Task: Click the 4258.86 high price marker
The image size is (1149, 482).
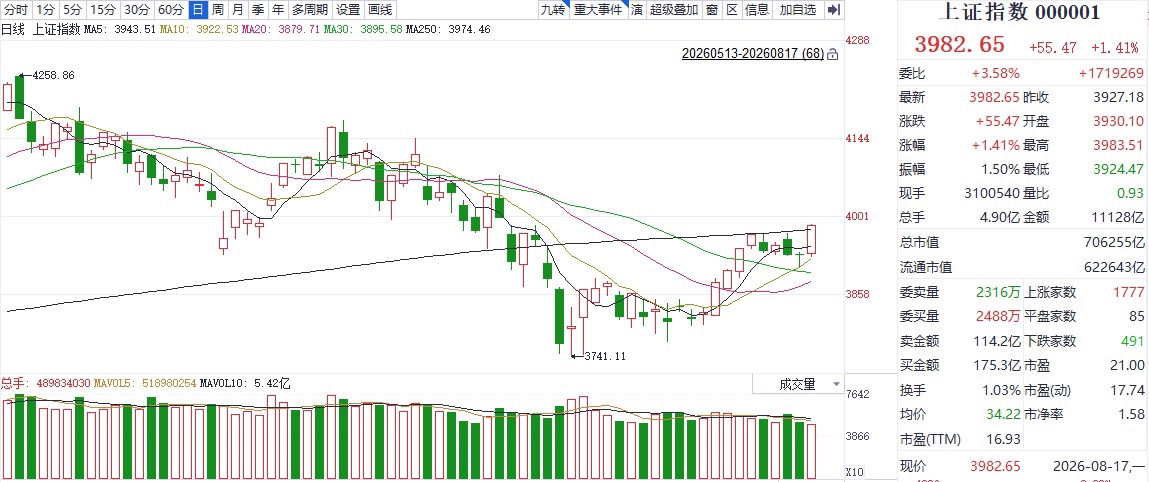Action: tap(46, 75)
